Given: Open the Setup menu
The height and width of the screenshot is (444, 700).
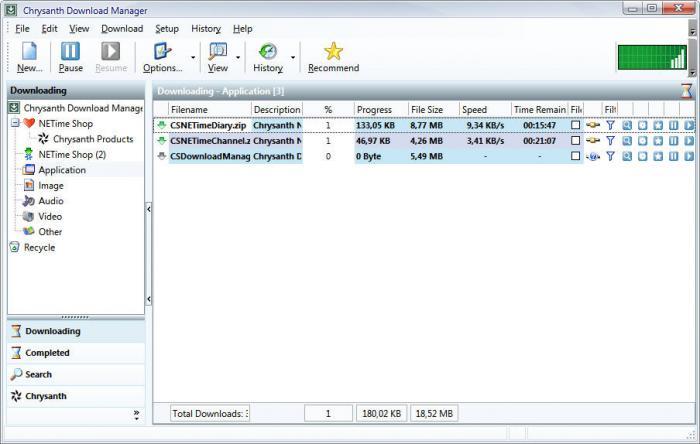Looking at the screenshot, I should click(x=167, y=29).
